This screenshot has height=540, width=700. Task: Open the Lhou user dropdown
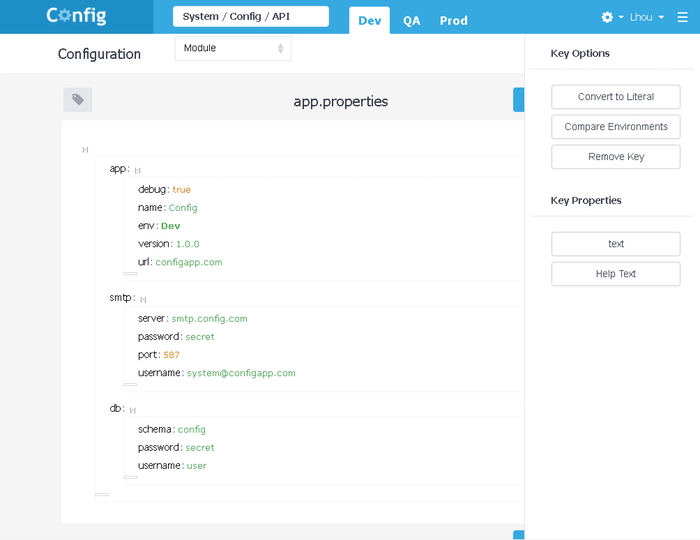(x=647, y=17)
